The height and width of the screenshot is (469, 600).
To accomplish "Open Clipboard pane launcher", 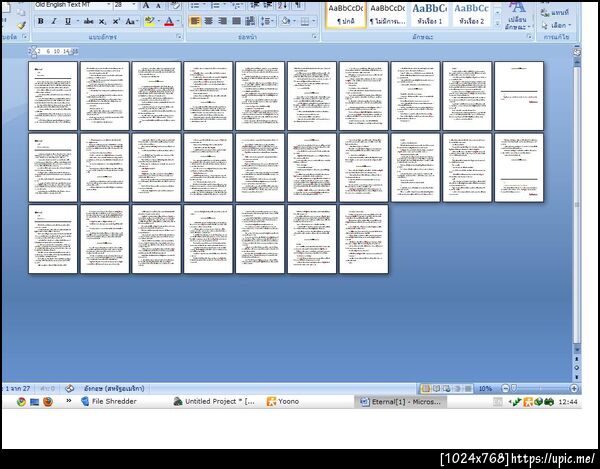I will coord(25,37).
